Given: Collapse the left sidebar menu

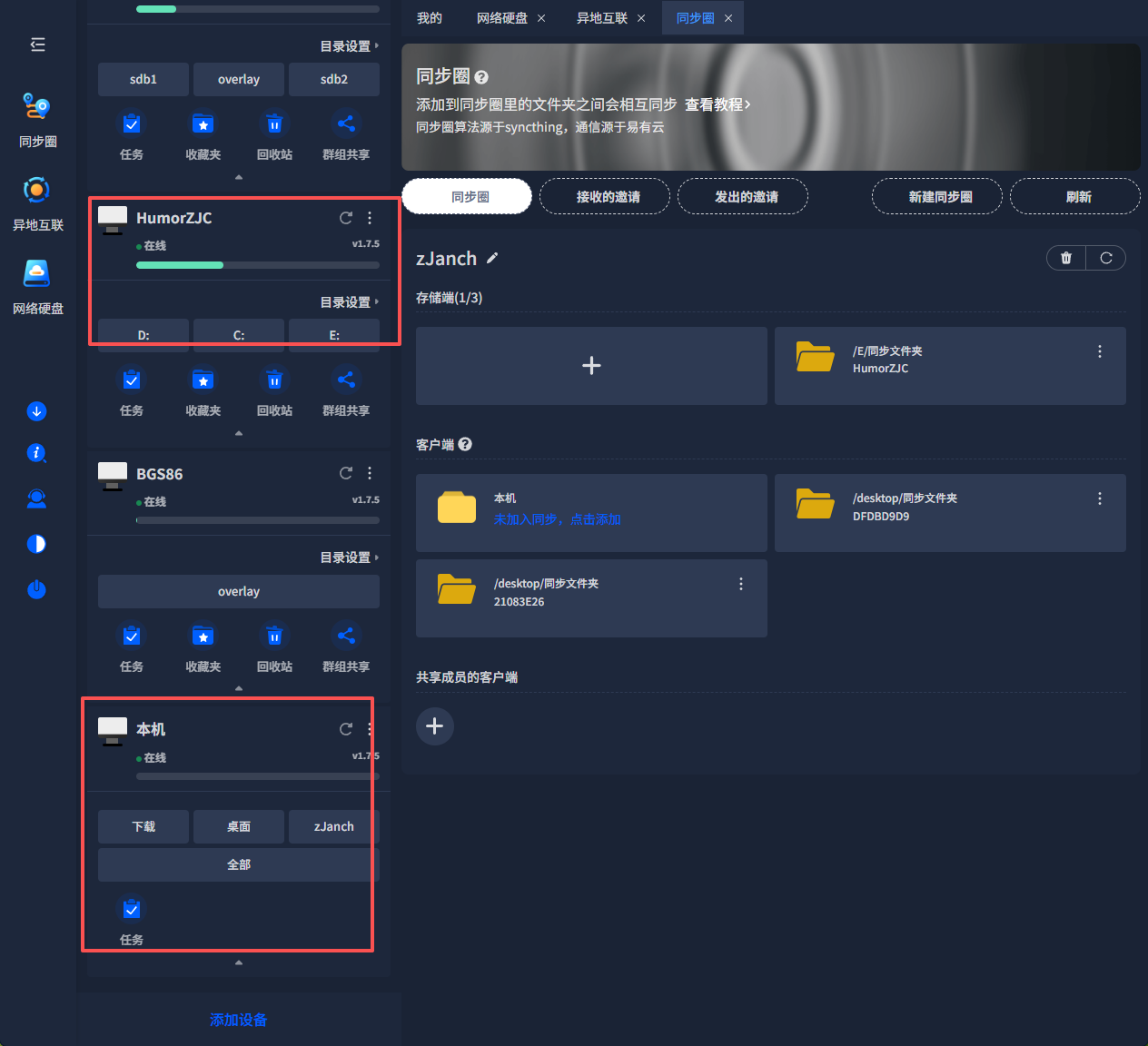Looking at the screenshot, I should coord(37,44).
